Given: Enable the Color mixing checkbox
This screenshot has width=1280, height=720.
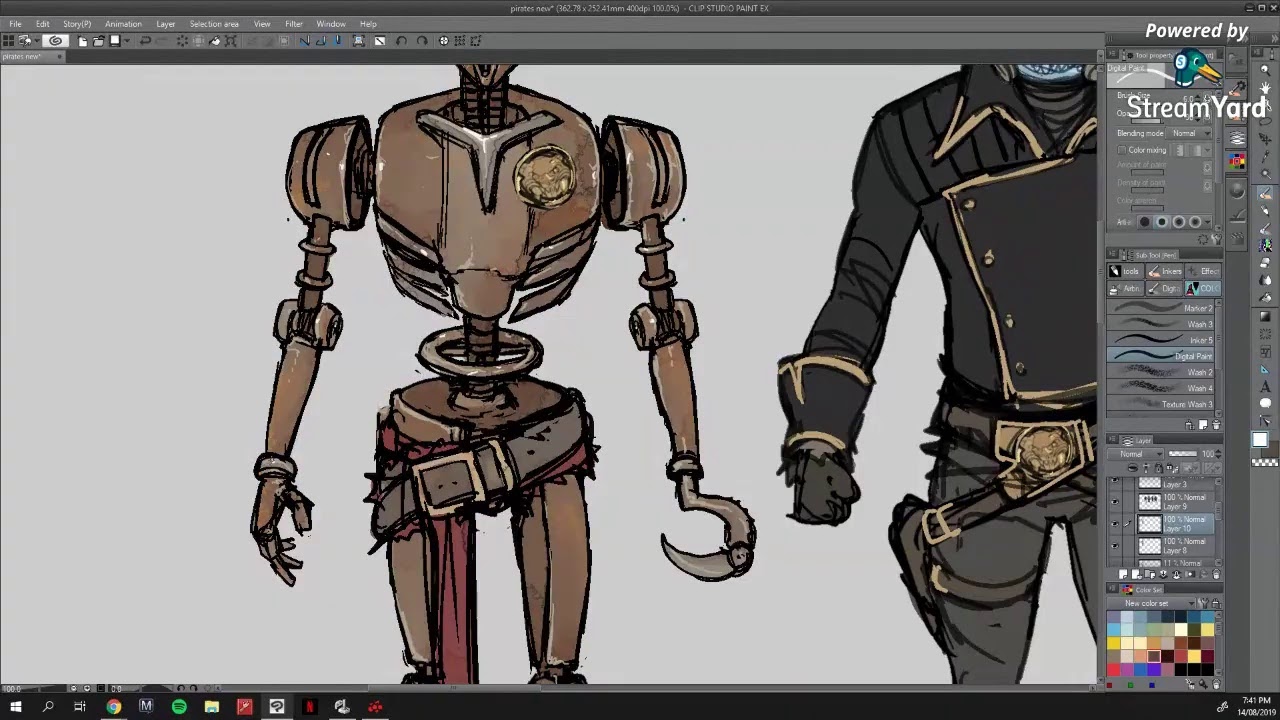Looking at the screenshot, I should tap(1122, 150).
